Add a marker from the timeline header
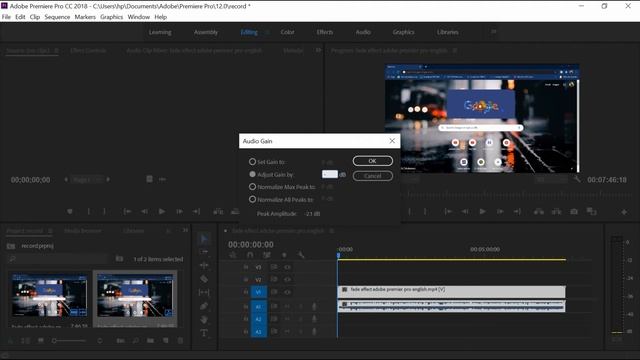The image size is (640, 360). pos(284,255)
